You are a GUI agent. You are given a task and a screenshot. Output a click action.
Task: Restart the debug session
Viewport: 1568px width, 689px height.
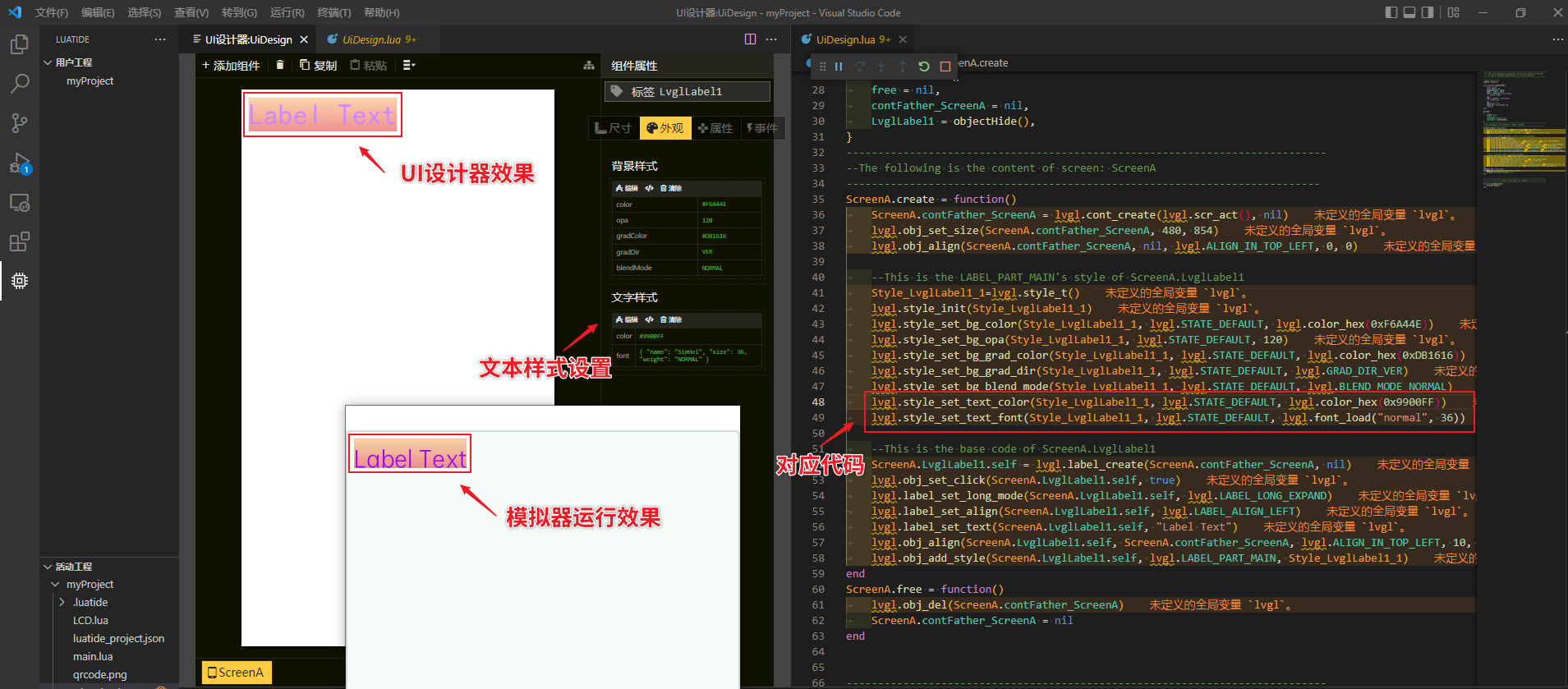[924, 67]
